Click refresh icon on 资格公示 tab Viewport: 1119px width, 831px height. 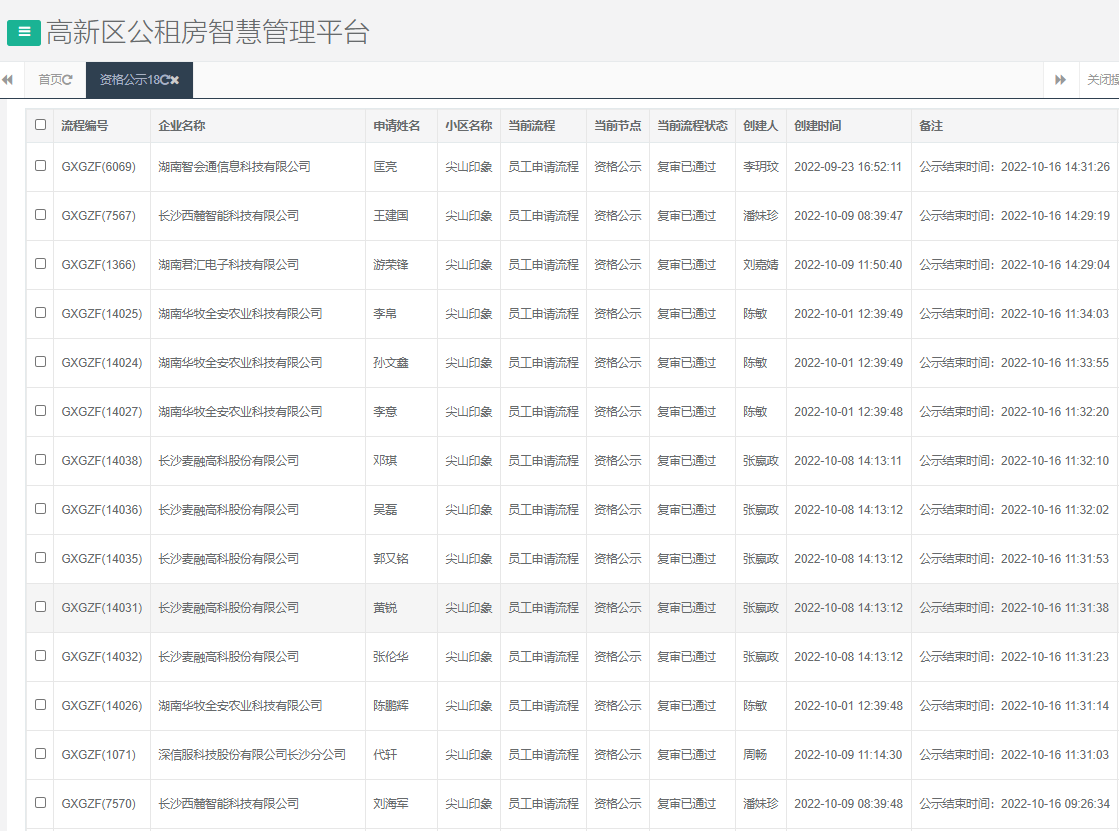click(x=165, y=80)
